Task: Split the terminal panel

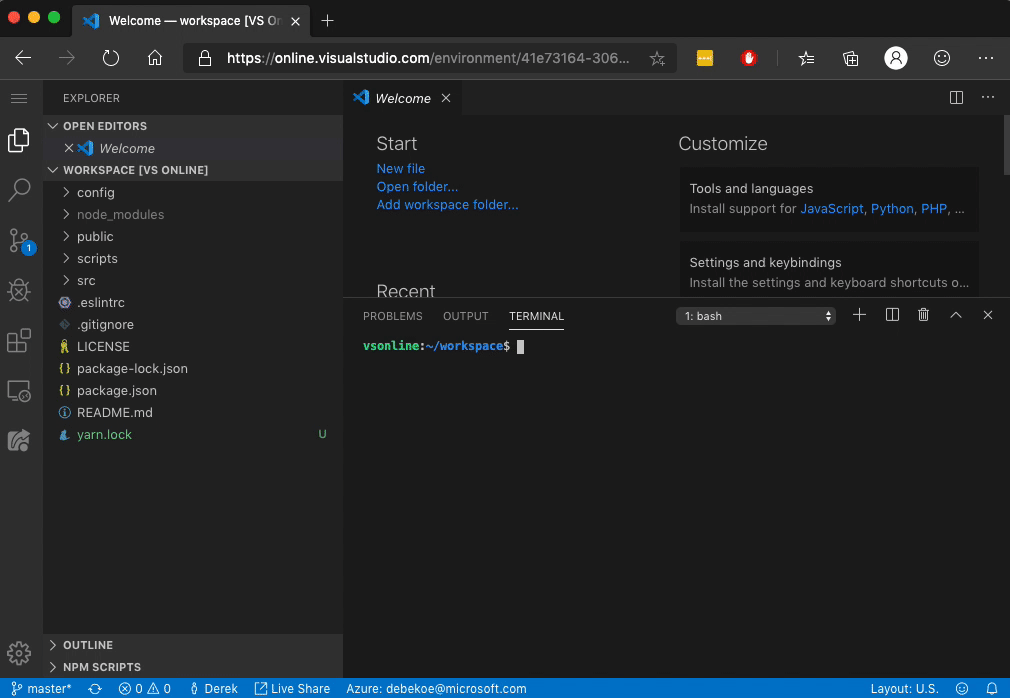Action: coord(892,315)
